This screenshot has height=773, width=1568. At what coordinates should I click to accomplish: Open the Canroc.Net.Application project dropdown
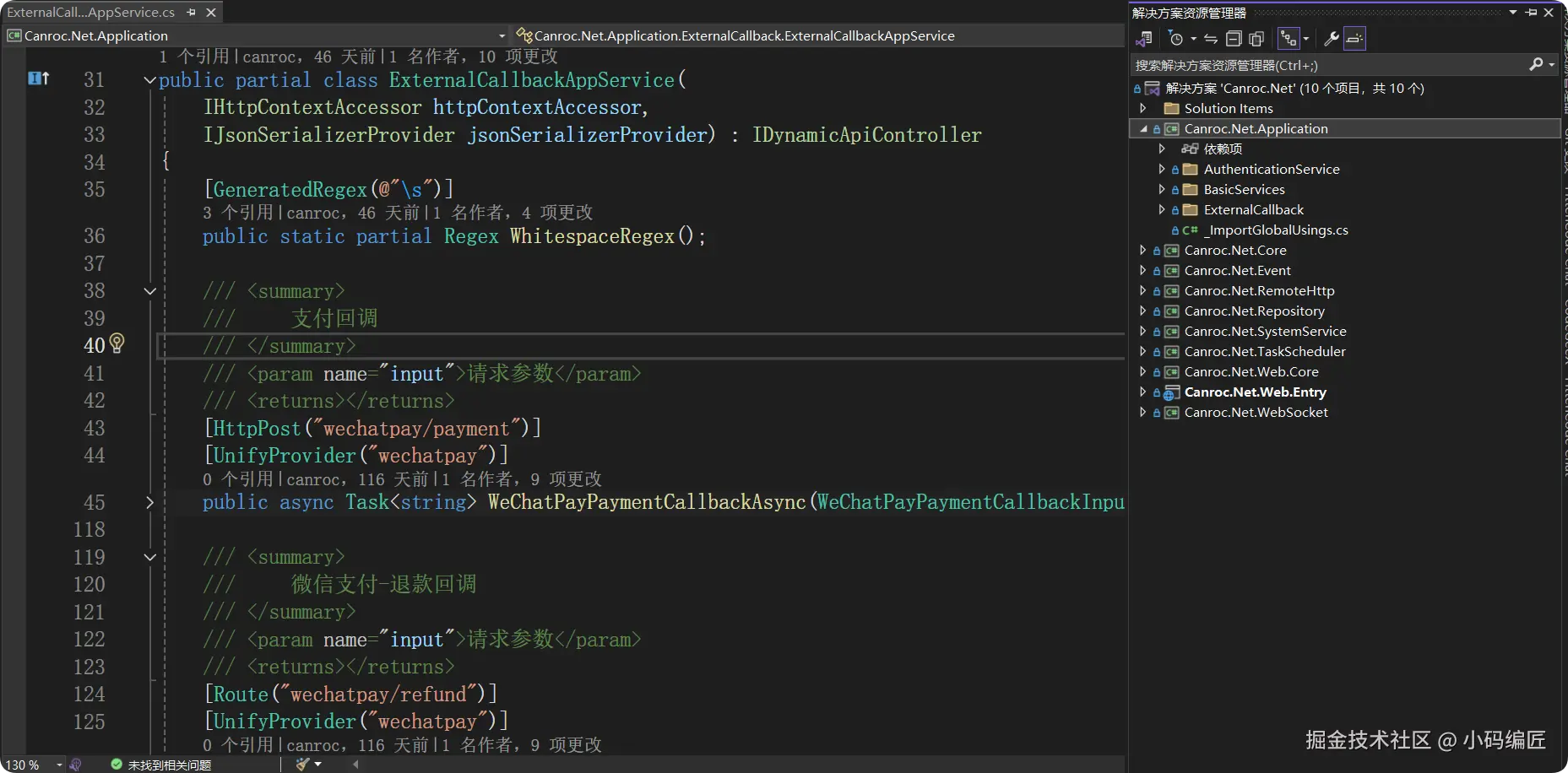coord(502,35)
